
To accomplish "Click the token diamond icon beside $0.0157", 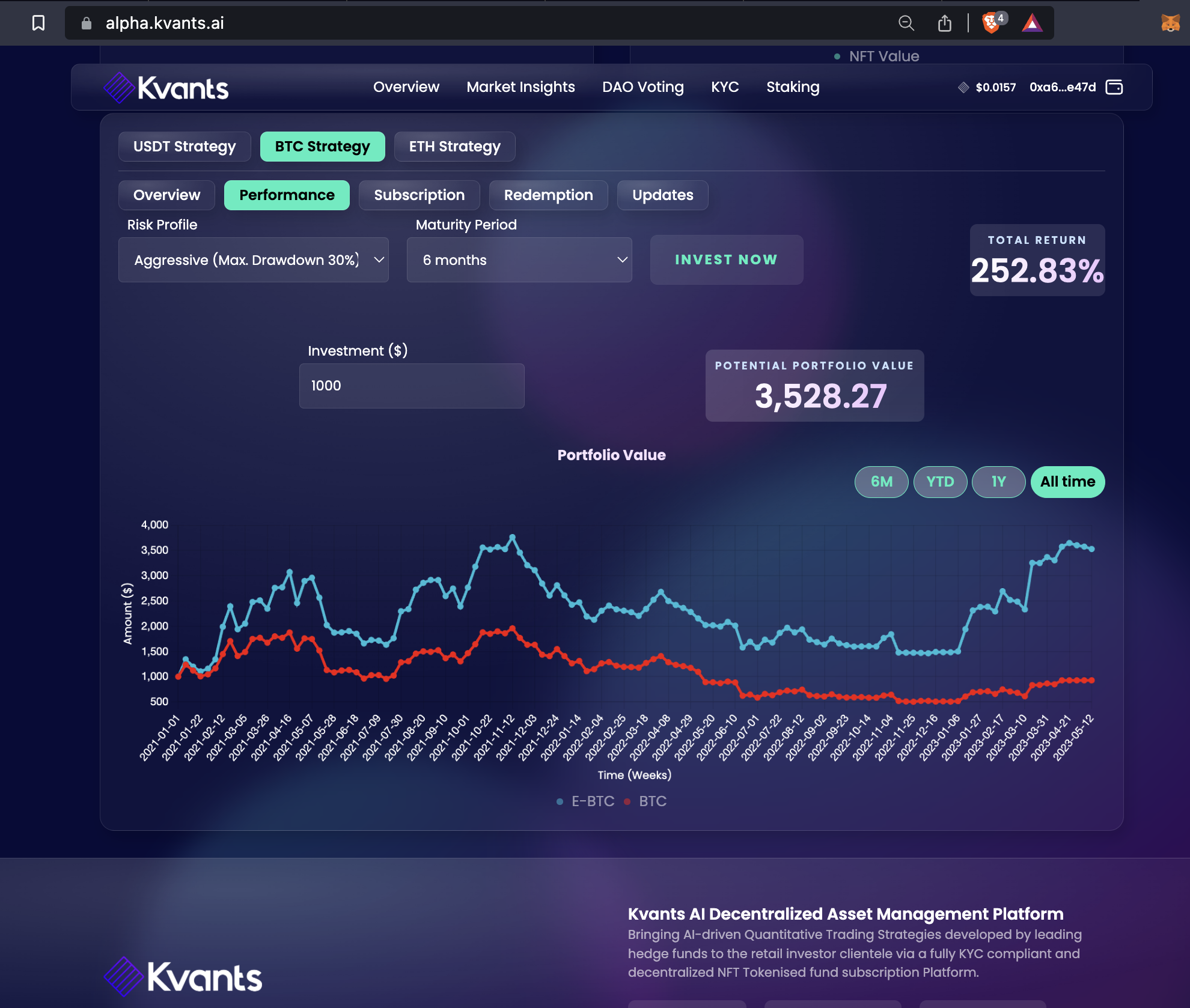I will [963, 88].
